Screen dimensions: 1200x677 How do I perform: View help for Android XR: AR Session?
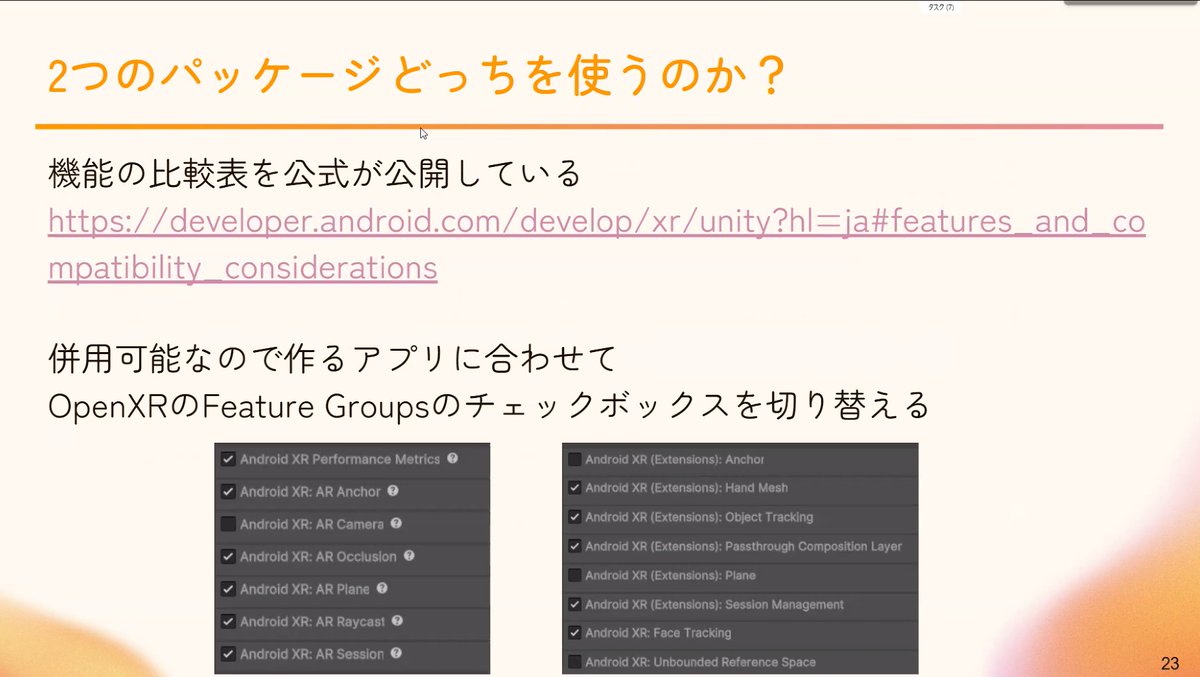tap(396, 650)
